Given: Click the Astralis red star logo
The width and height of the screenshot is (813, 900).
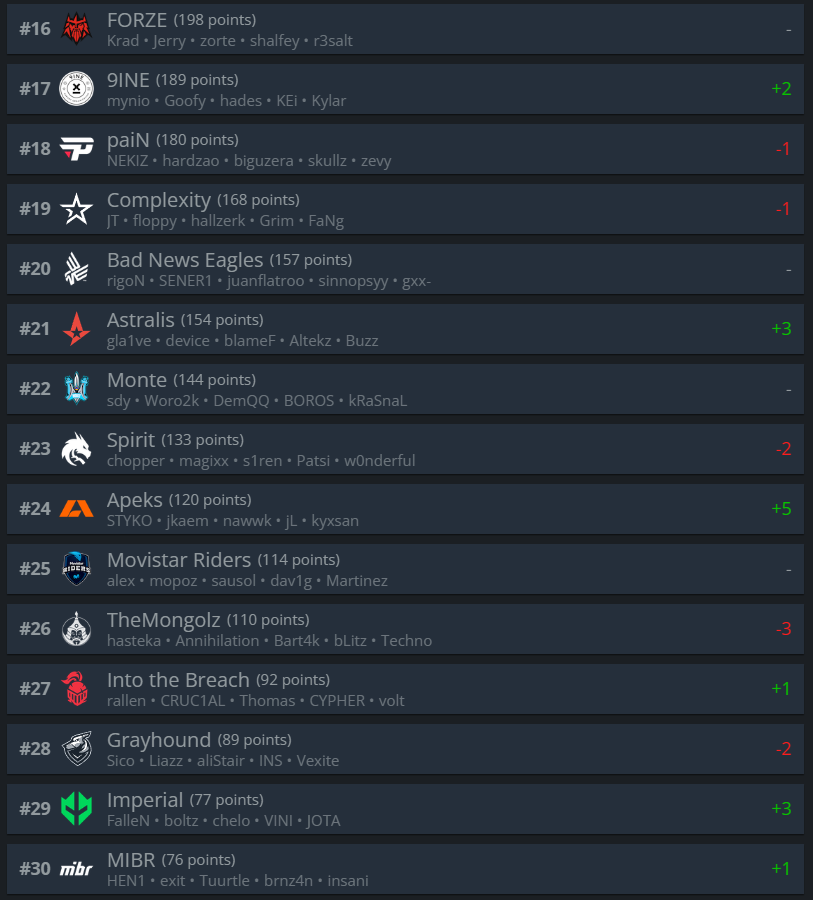Looking at the screenshot, I should tap(76, 329).
